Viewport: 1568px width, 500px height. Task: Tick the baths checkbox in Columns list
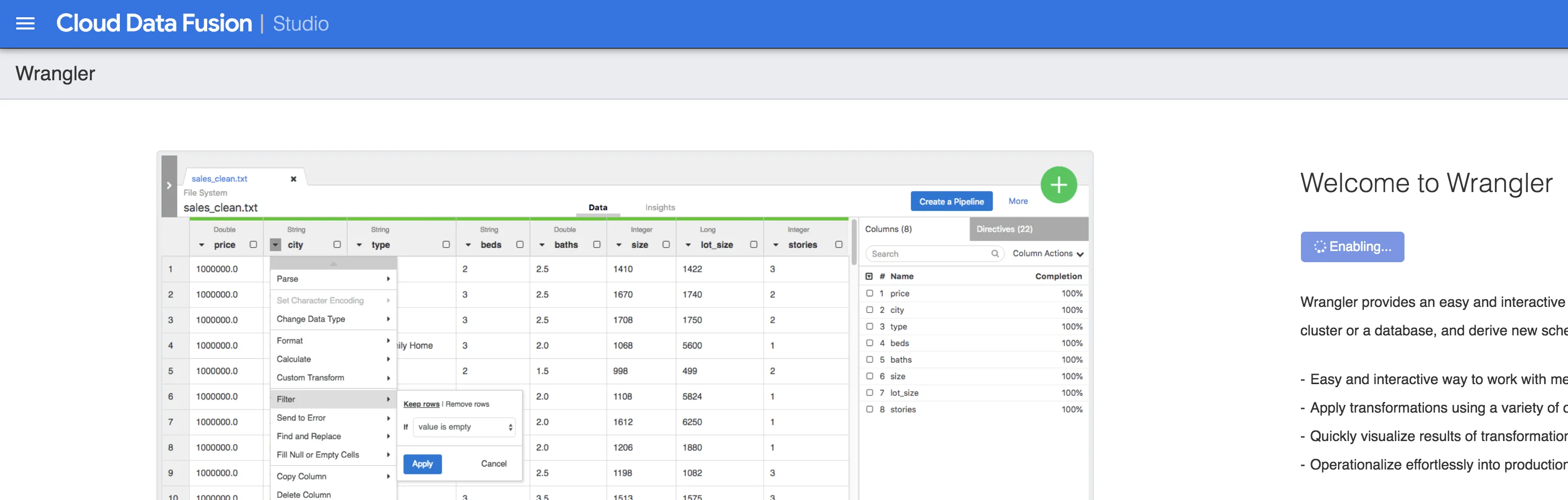tap(870, 360)
